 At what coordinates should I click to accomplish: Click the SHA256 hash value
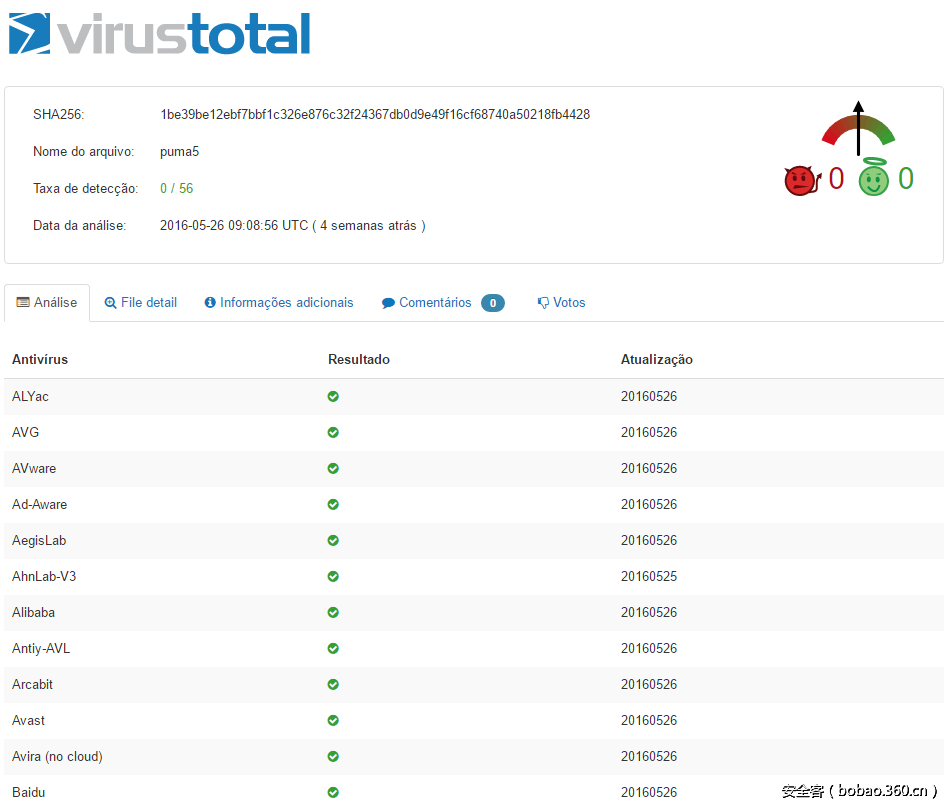[375, 115]
